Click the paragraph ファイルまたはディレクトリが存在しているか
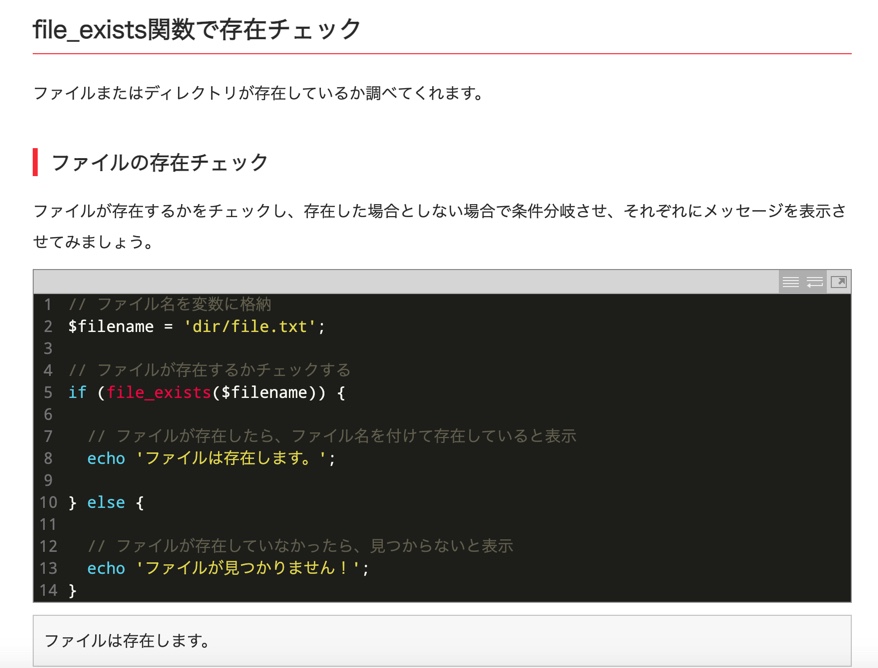 coord(258,94)
